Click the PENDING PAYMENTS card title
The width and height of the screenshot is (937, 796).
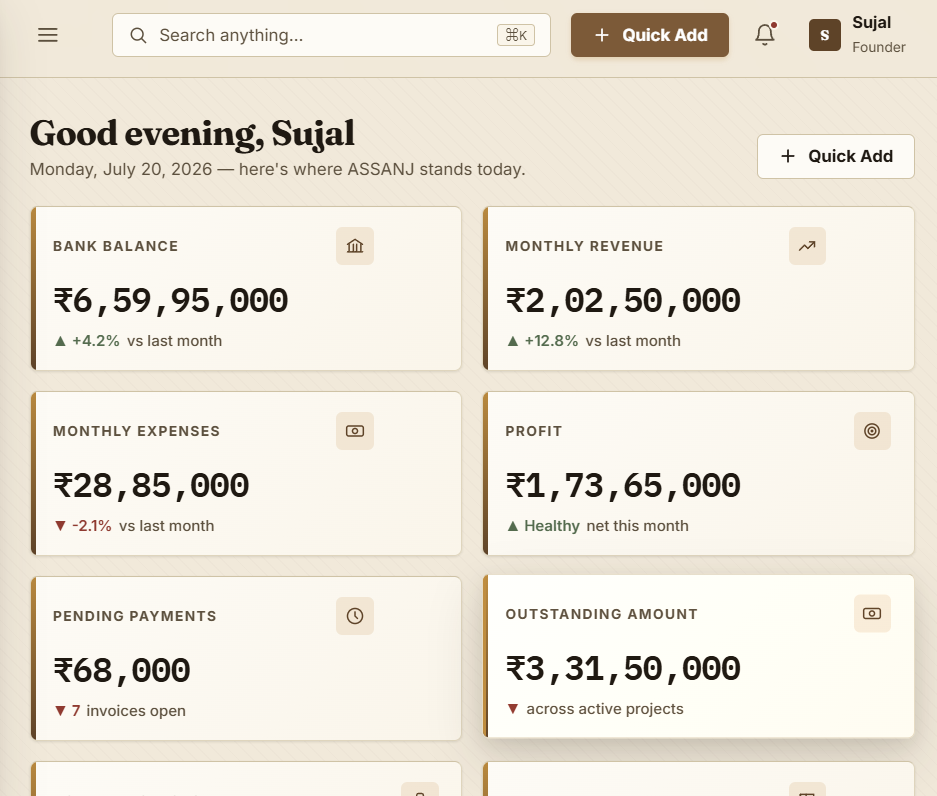point(135,616)
